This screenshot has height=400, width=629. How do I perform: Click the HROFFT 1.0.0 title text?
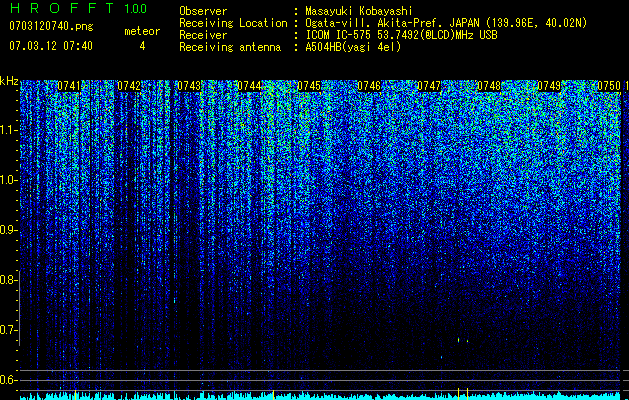[79, 8]
